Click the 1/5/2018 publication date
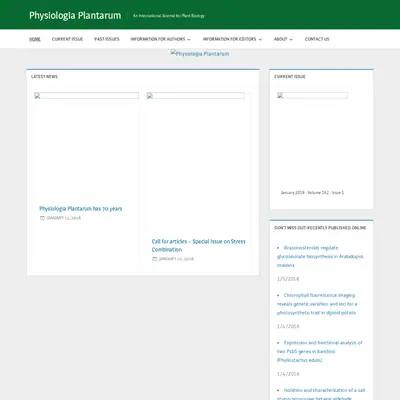Screen dimensions: 400x400 [288, 279]
